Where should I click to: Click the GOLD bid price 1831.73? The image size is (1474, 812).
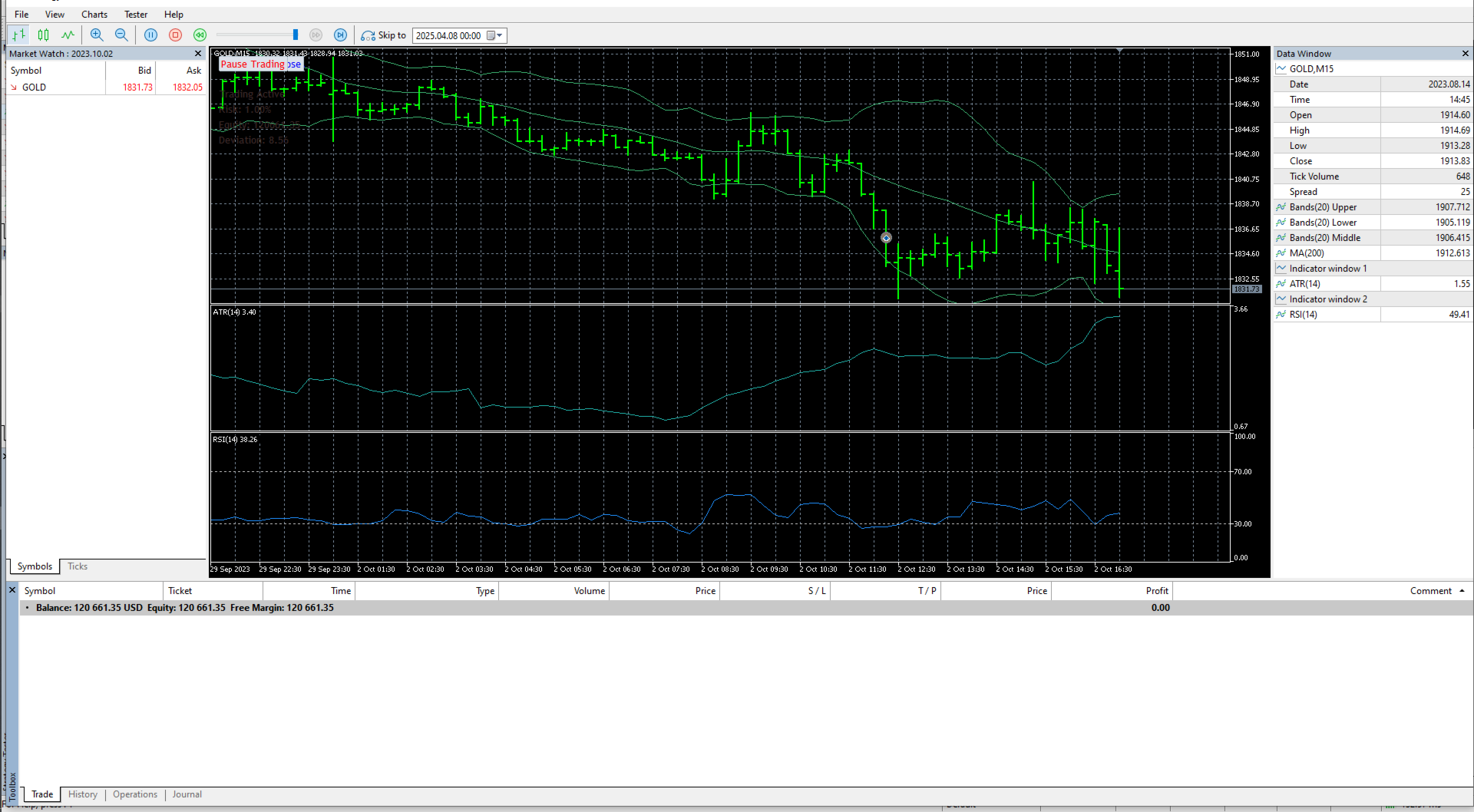(137, 87)
